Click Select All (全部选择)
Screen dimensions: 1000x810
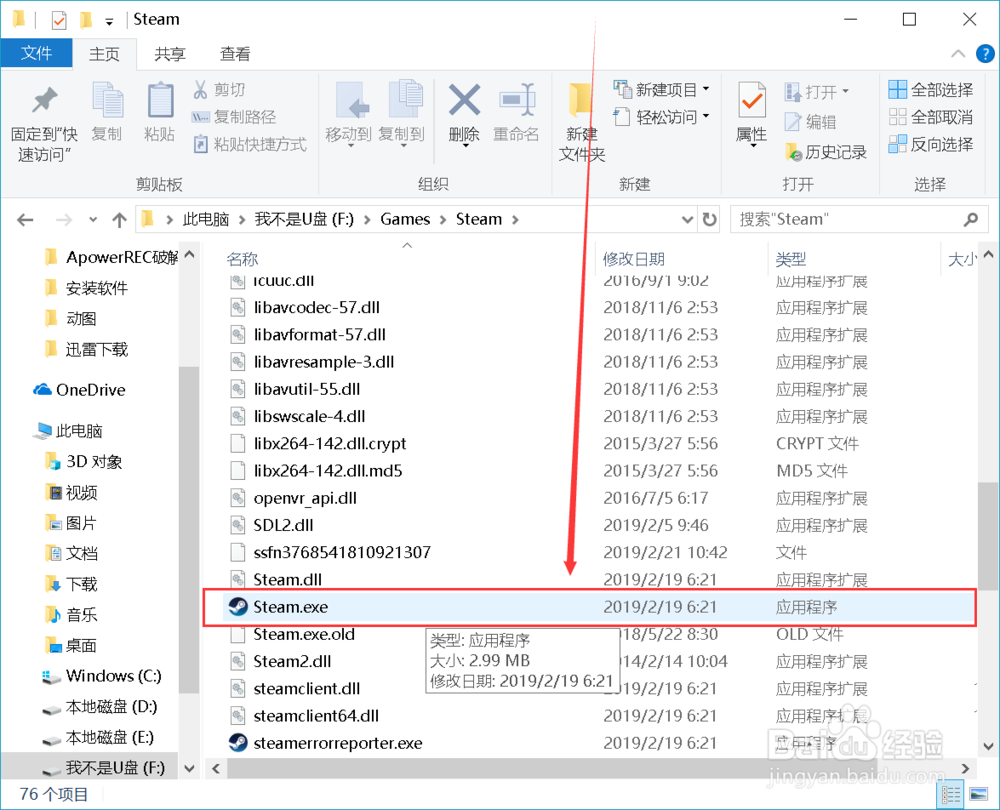(x=931, y=90)
